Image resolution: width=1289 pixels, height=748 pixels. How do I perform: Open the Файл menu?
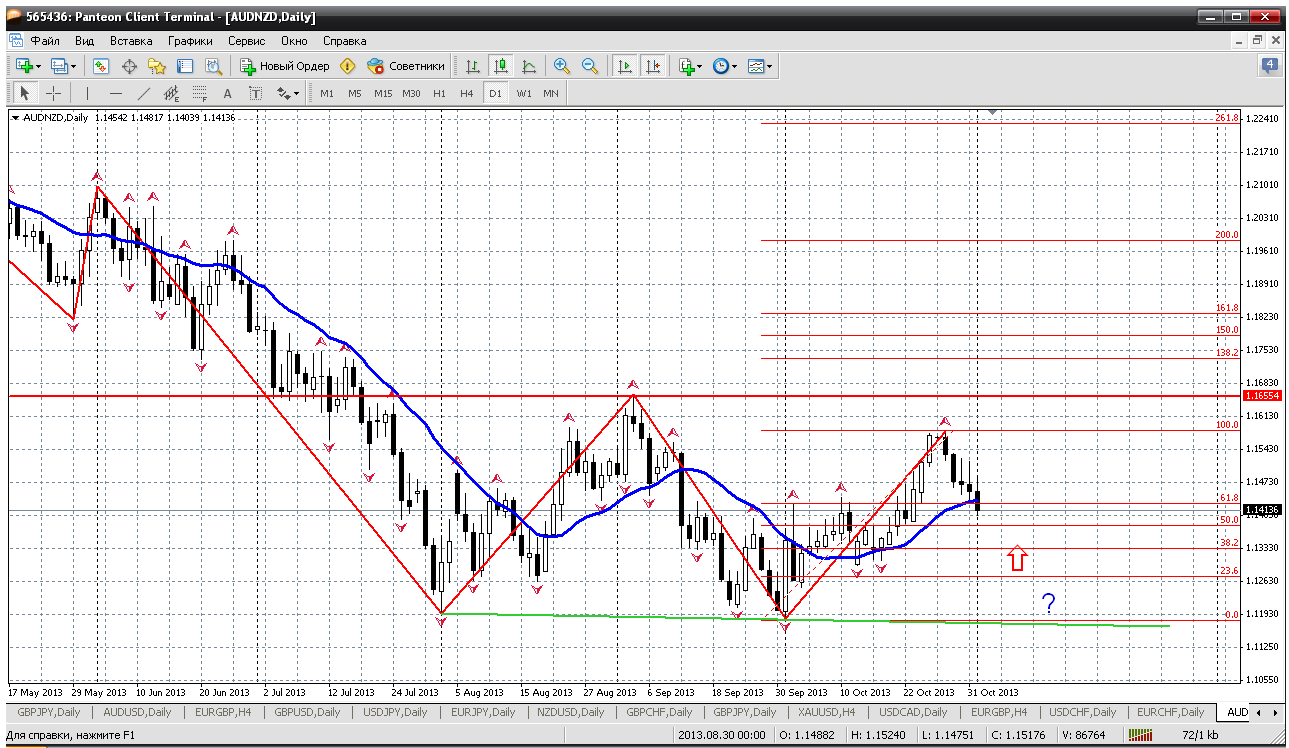point(45,41)
